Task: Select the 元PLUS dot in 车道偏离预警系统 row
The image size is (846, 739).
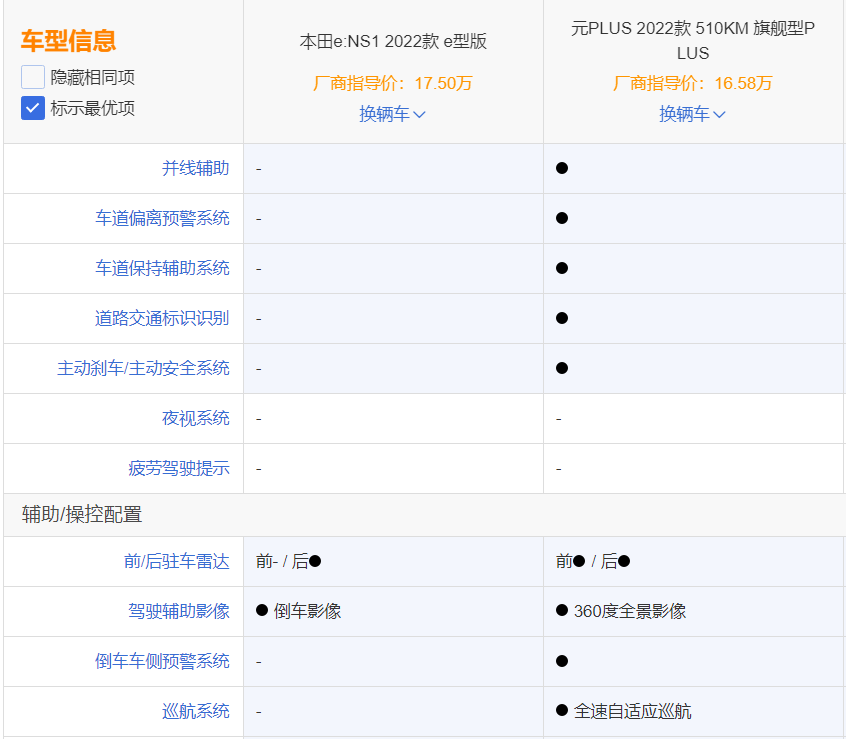Action: click(562, 218)
